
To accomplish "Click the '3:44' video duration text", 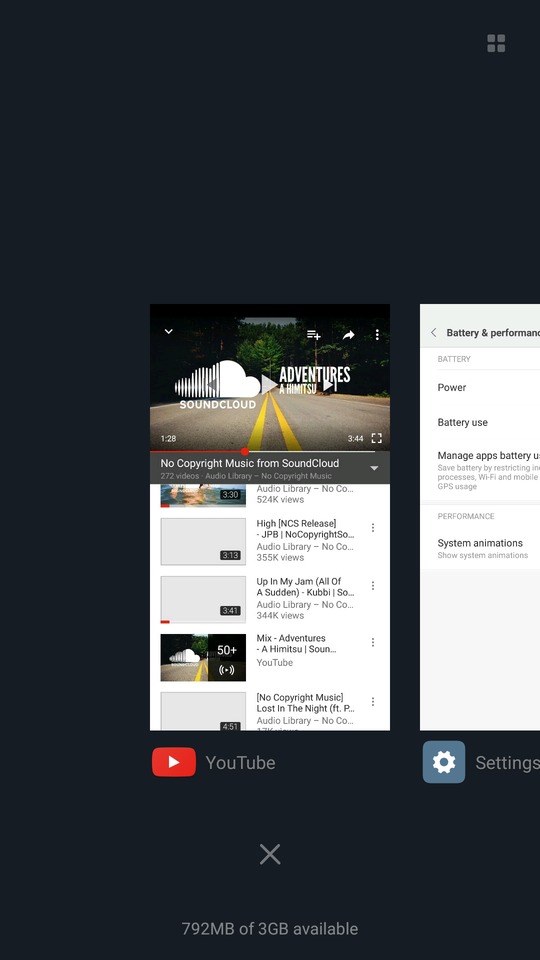I will (356, 438).
